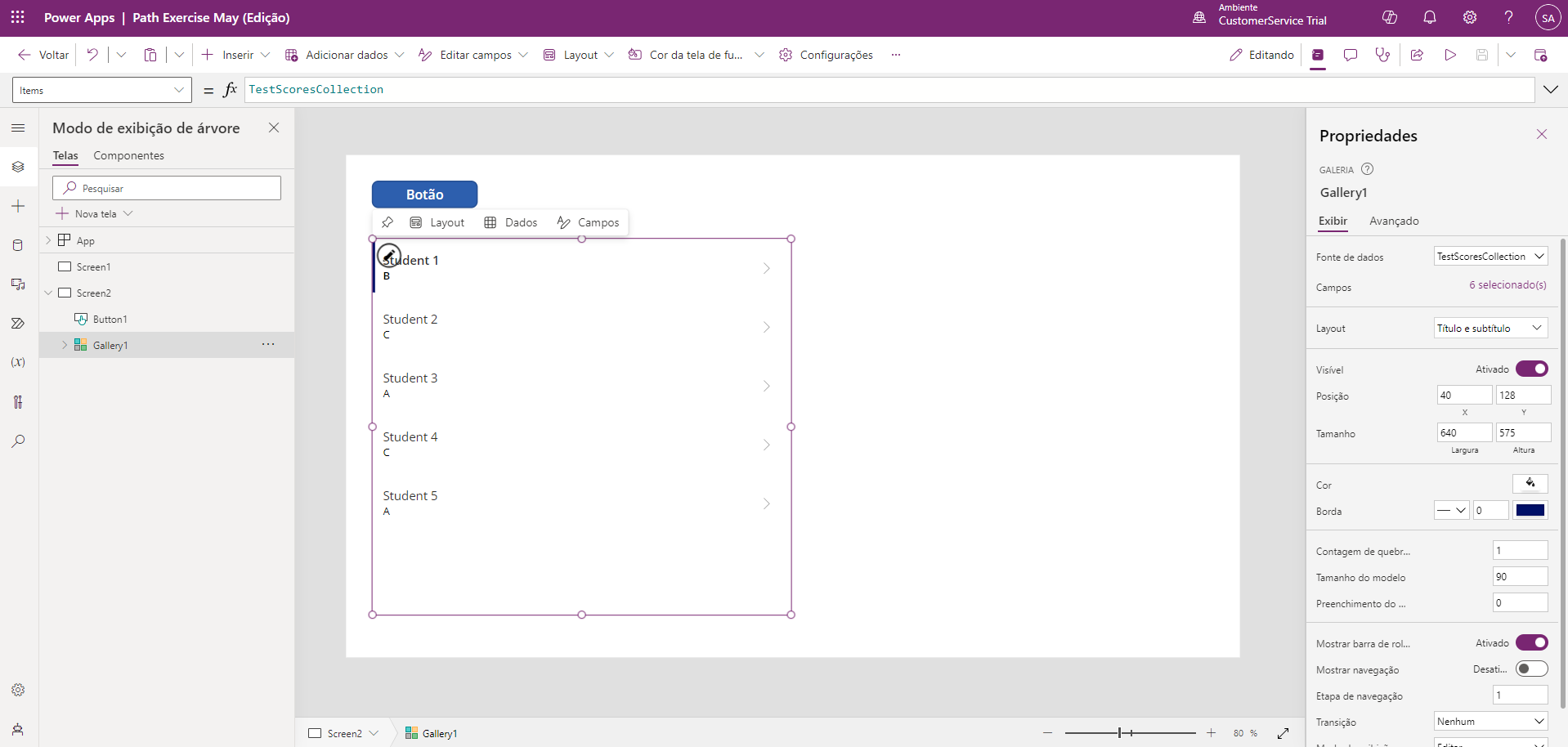
Task: Toggle the Visível switch
Action: point(1531,369)
